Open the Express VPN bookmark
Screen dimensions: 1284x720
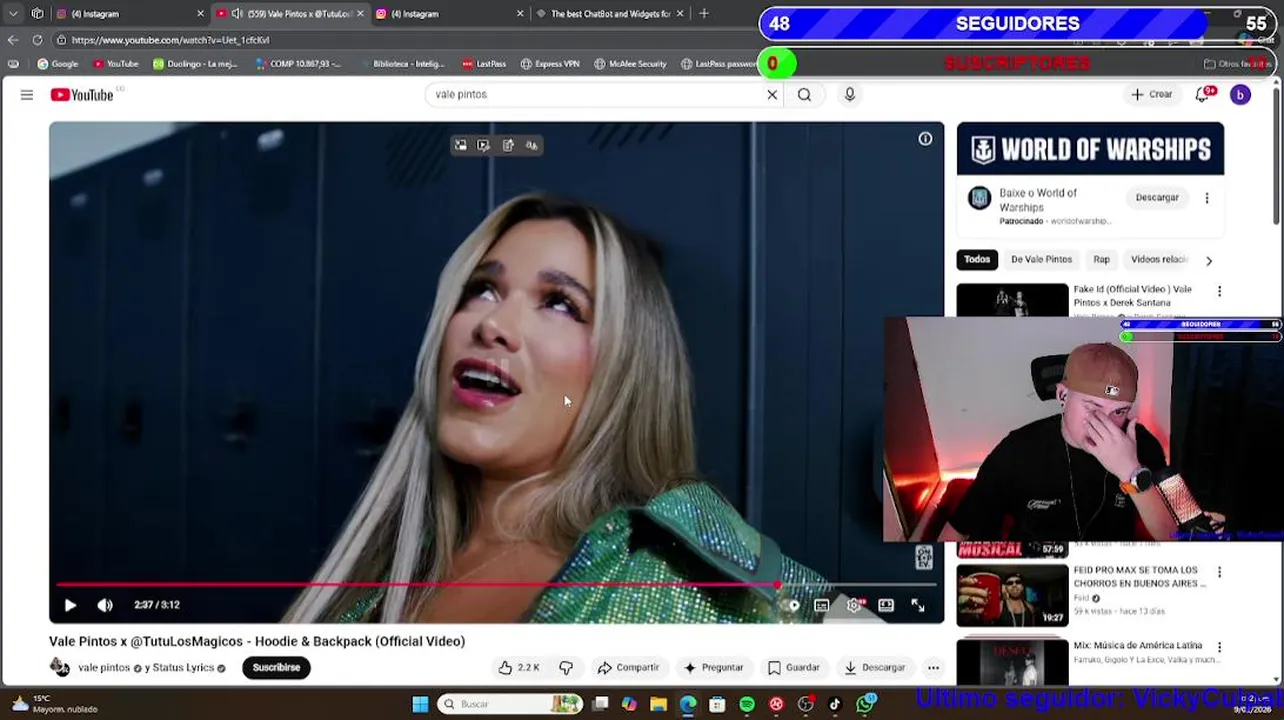coord(550,64)
